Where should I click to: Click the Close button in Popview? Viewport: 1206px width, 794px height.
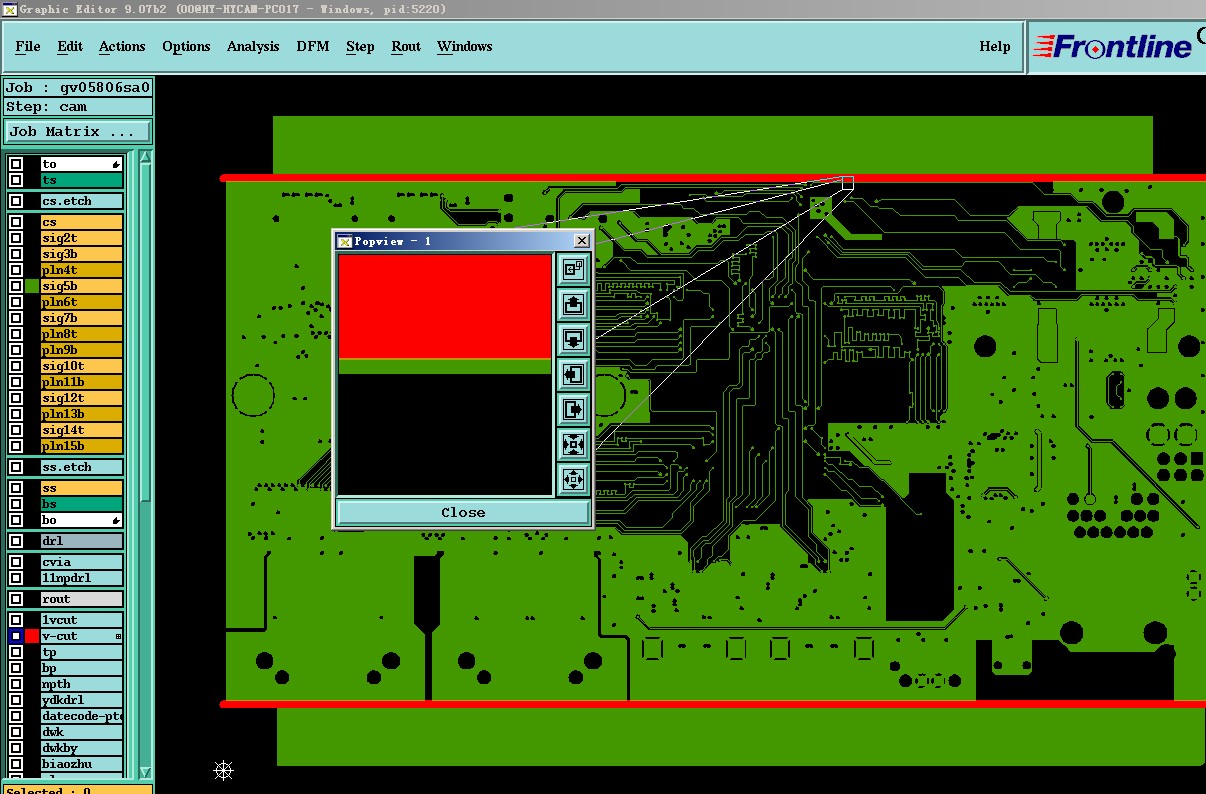tap(463, 512)
